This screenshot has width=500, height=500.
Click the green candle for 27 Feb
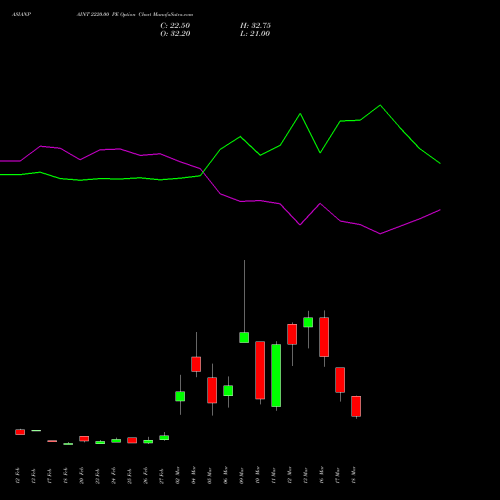[164, 438]
